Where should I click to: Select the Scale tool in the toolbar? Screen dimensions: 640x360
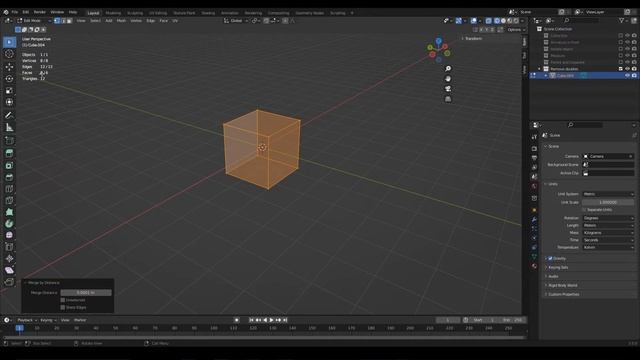point(9,90)
